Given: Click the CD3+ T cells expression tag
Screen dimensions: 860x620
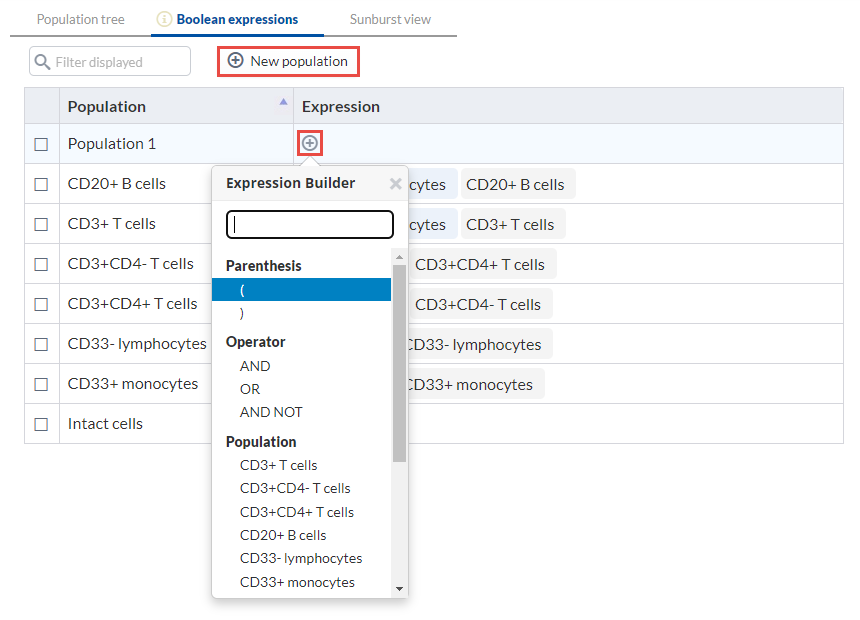Looking at the screenshot, I should [510, 224].
